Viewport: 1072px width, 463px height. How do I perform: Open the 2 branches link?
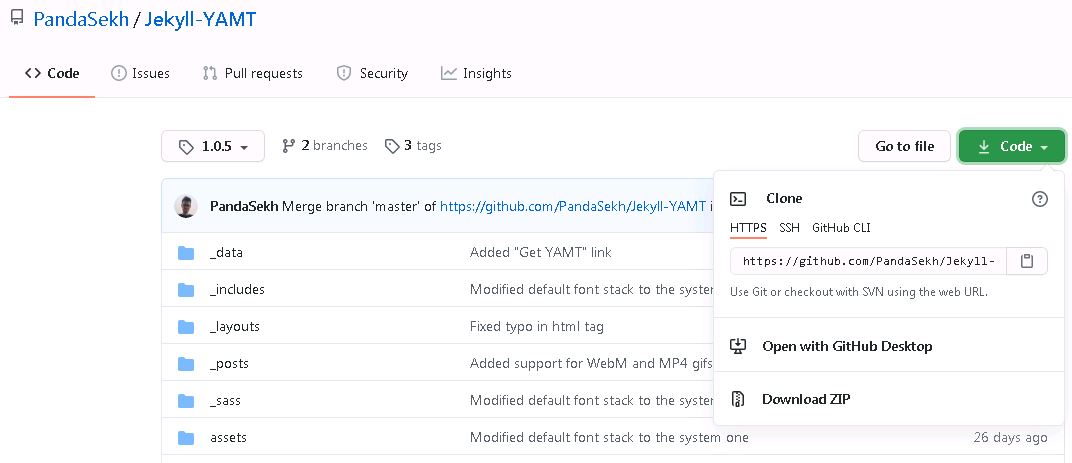pos(325,146)
